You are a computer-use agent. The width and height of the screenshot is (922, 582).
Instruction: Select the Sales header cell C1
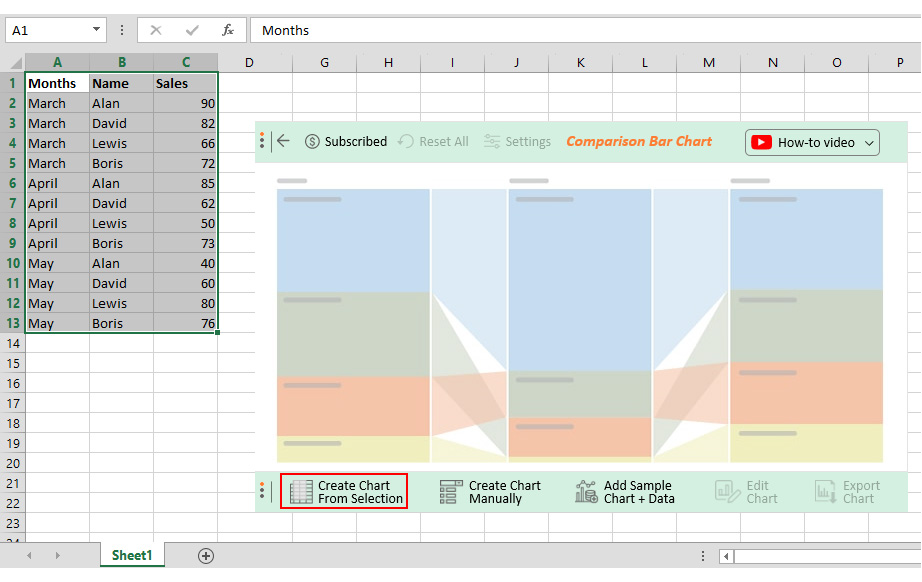point(185,83)
